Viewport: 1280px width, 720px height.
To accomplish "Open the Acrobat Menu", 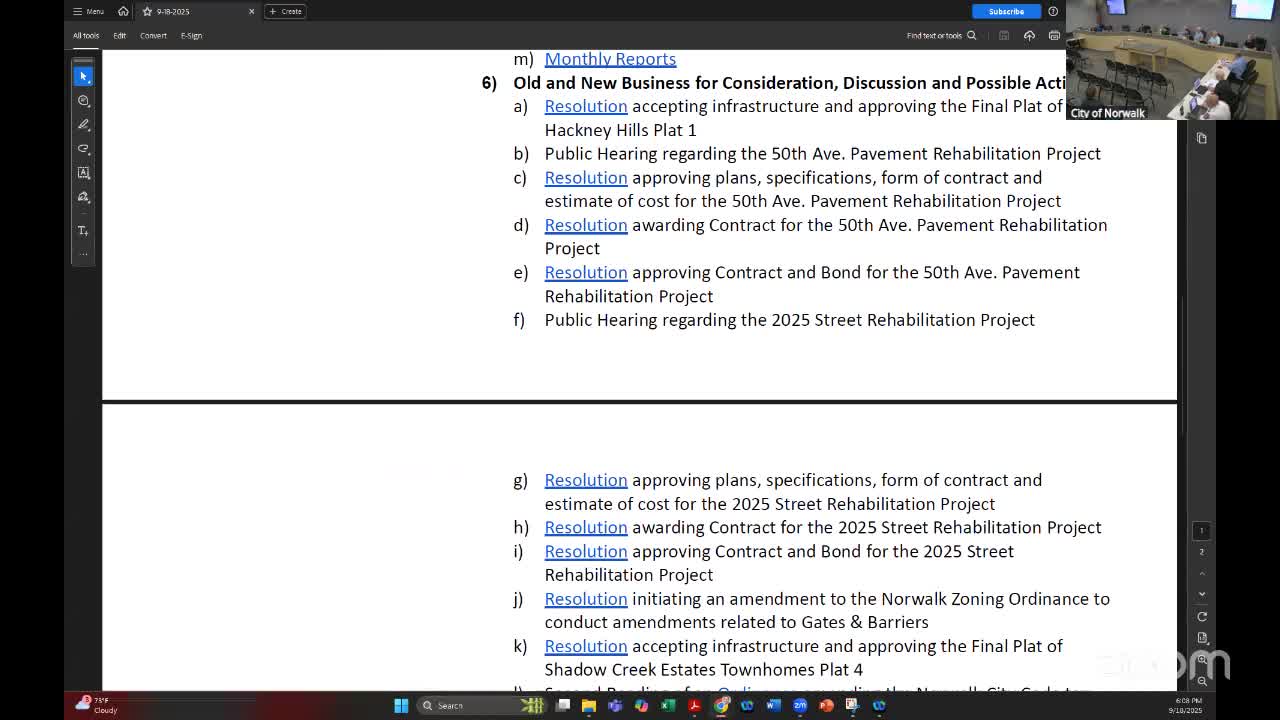I will coord(88,11).
